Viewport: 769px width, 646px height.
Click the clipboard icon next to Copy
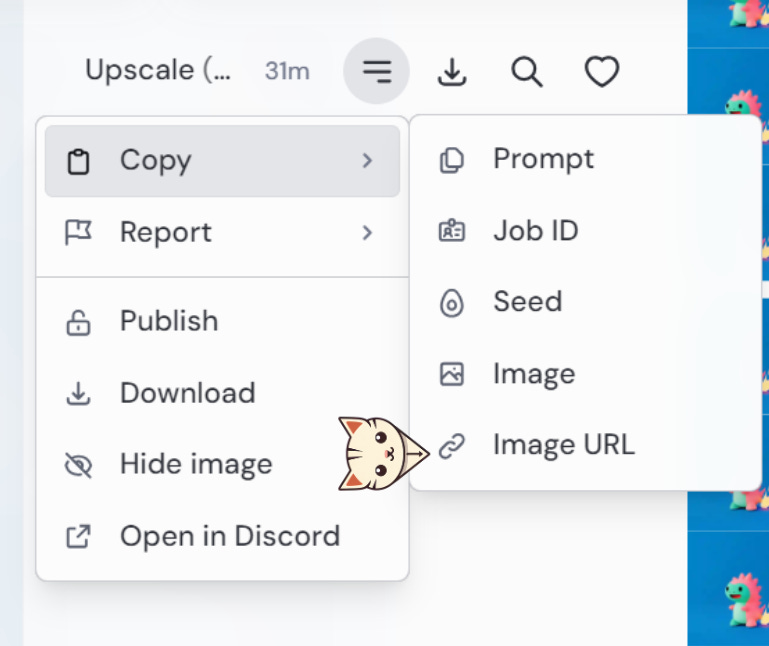[78, 161]
